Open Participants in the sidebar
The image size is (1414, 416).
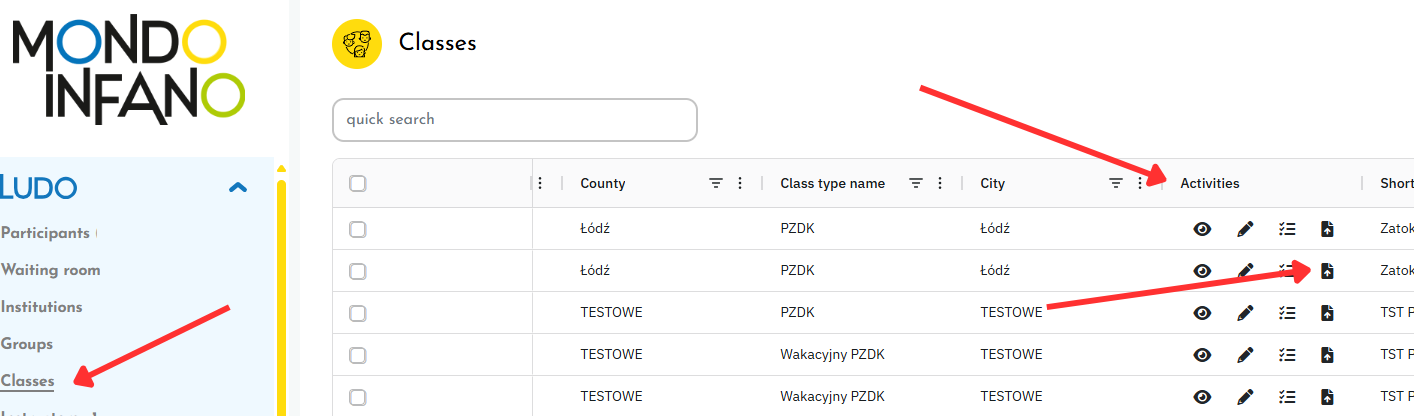tap(46, 233)
